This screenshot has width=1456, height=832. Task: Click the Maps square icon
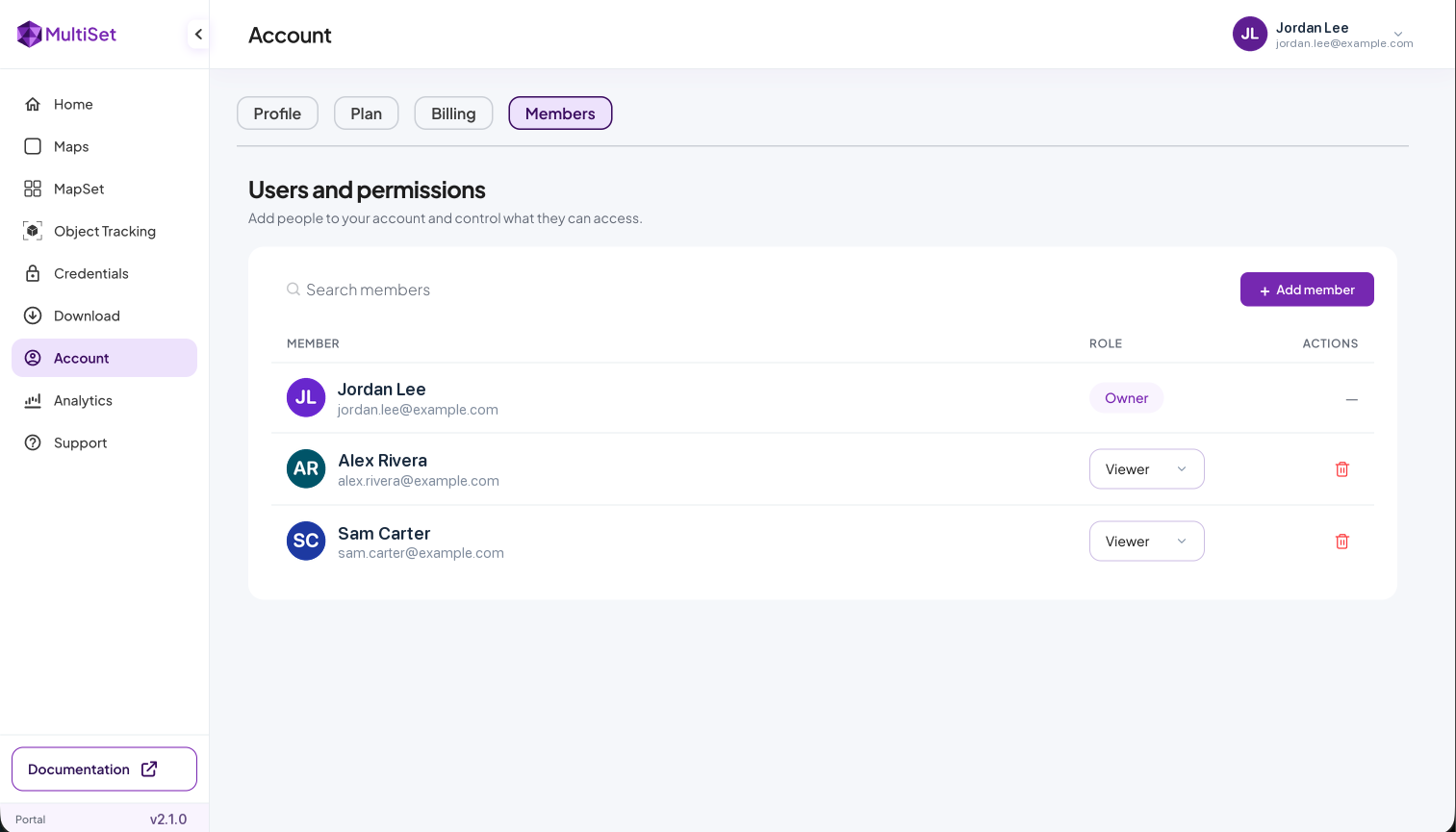(x=33, y=146)
